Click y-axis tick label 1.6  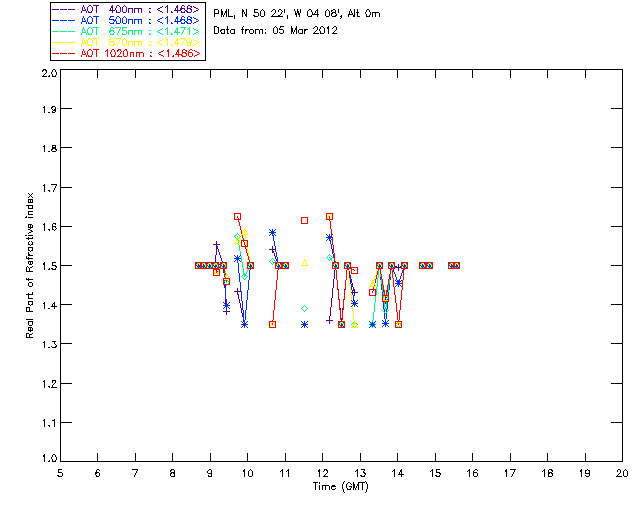[x=49, y=227]
